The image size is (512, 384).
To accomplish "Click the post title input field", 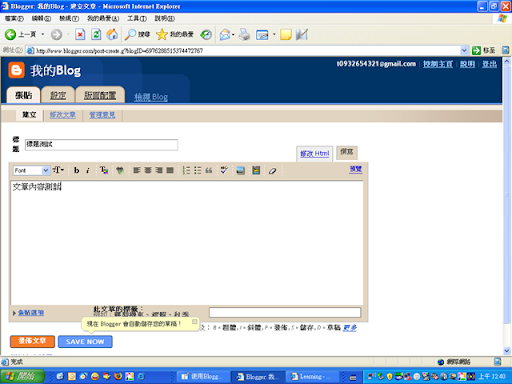I will point(101,145).
